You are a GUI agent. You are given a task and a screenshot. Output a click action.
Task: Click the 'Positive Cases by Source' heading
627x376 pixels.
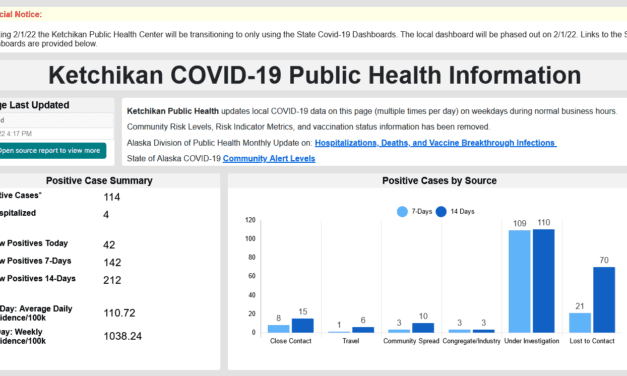(439, 181)
